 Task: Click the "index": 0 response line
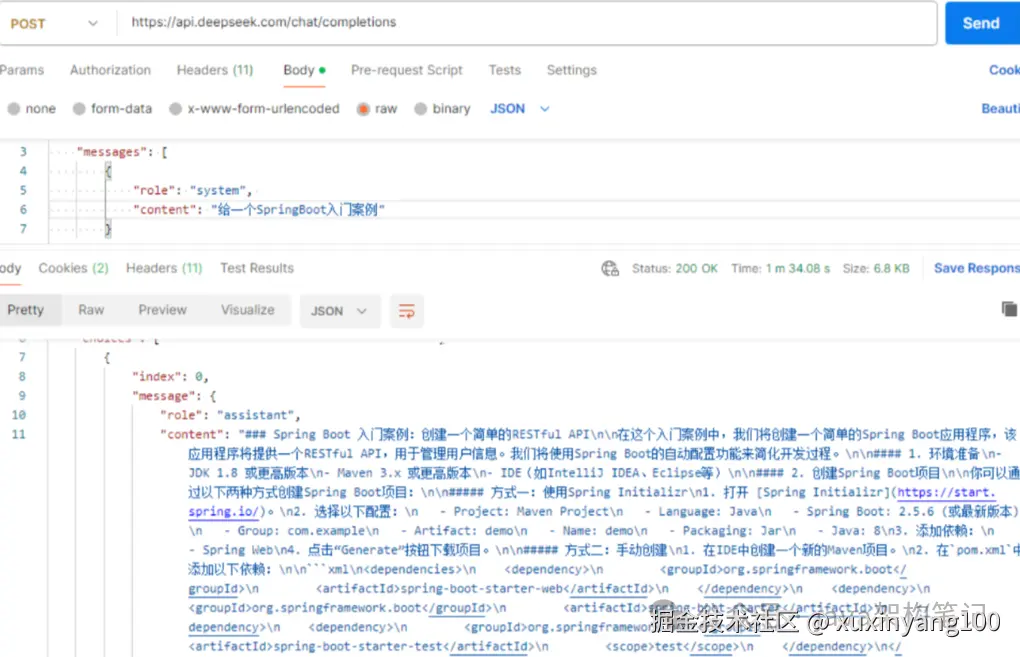170,377
